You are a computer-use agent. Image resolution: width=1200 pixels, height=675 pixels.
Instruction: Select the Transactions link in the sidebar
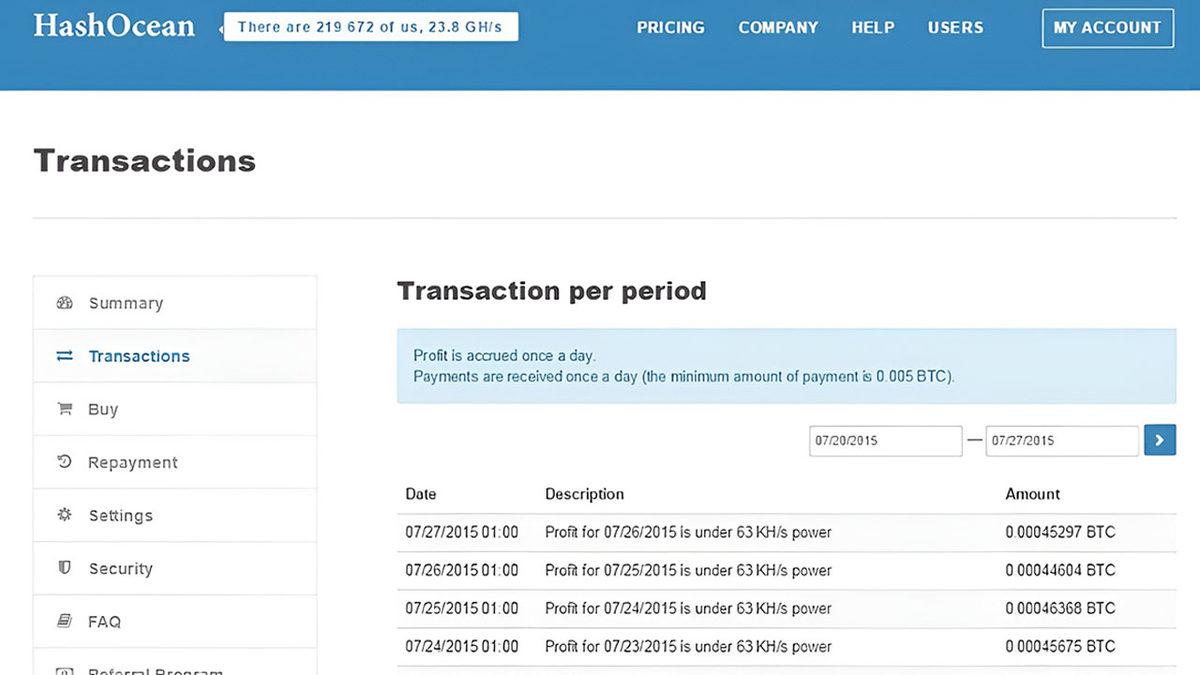tap(139, 355)
